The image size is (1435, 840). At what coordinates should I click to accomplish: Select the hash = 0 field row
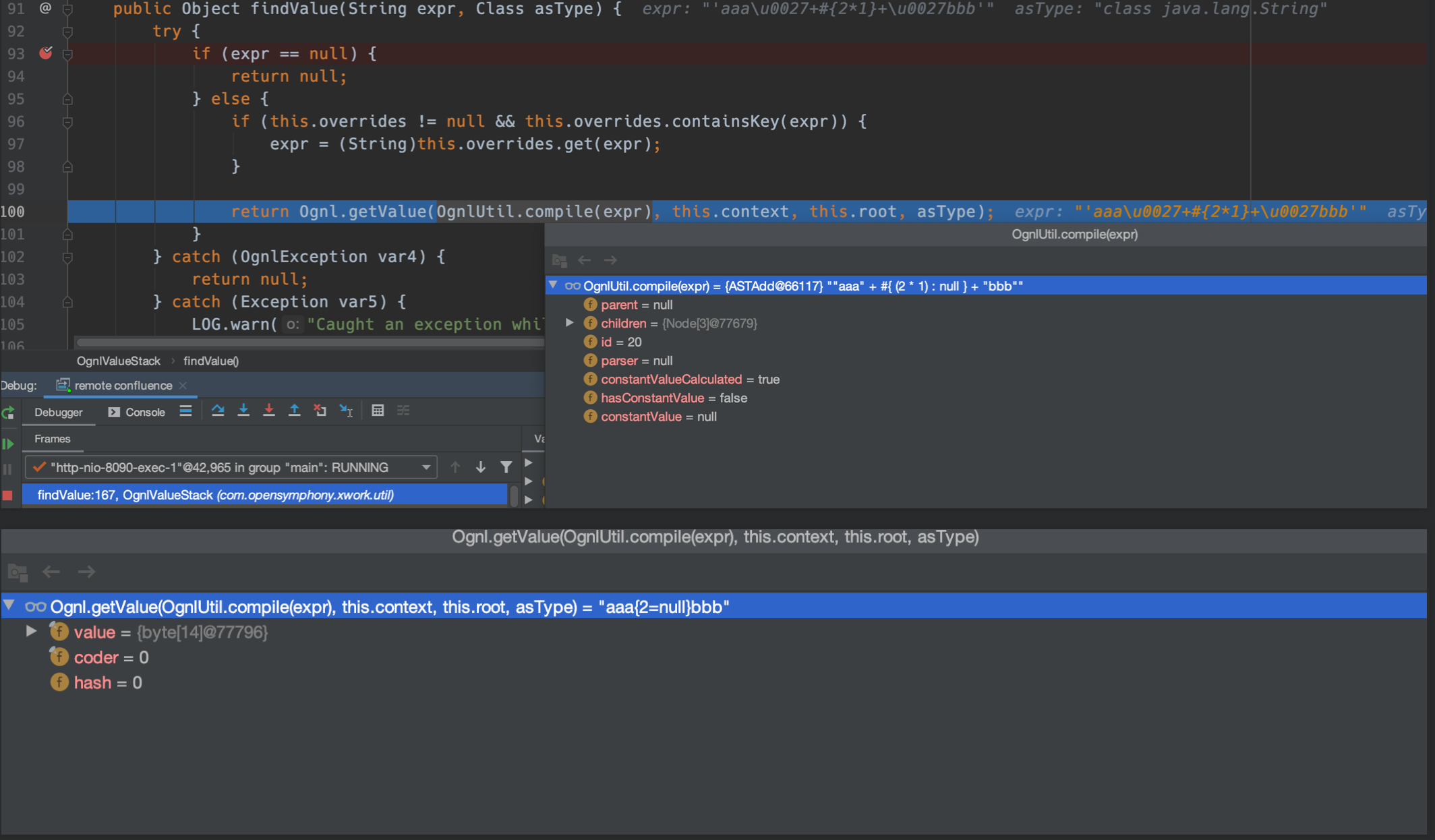(x=713, y=683)
